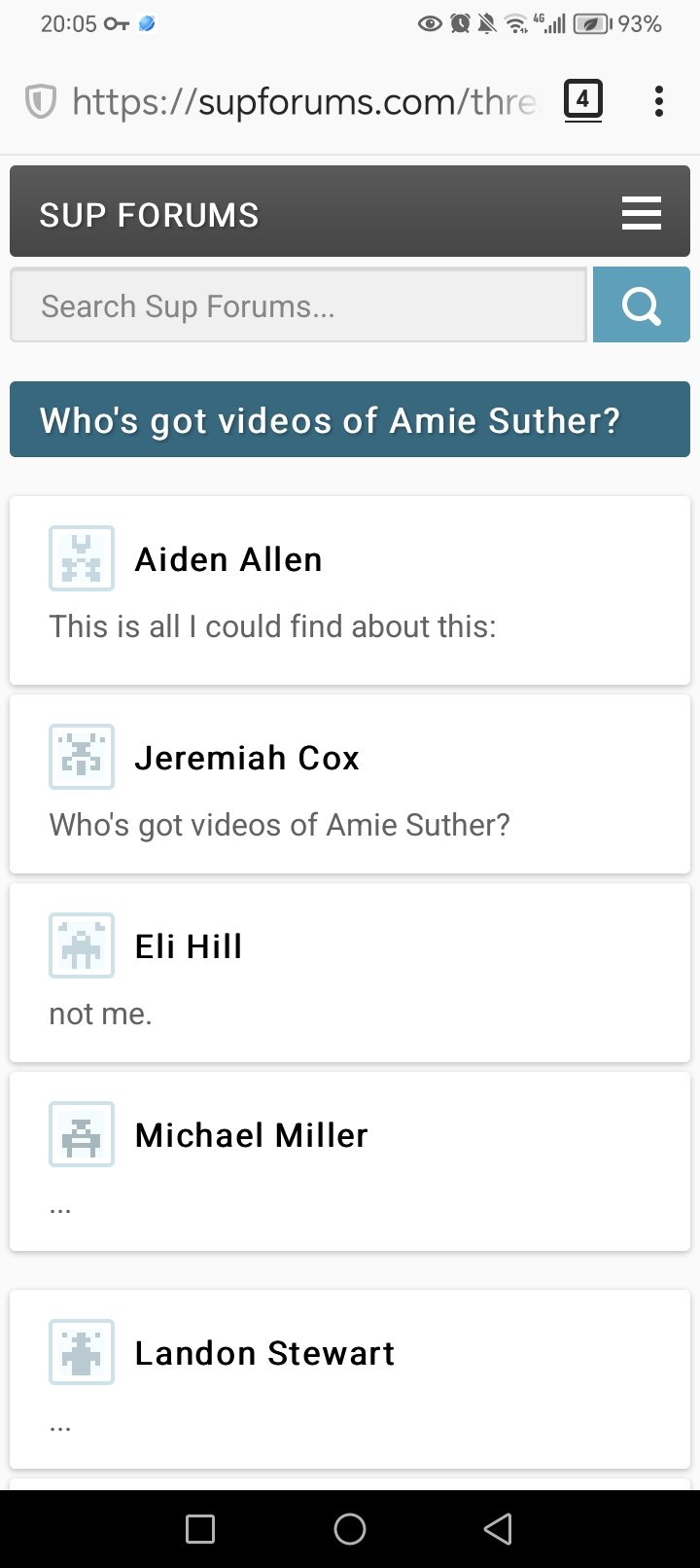Tap the Android recent apps square button
The image size is (700, 1568).
point(200,1529)
